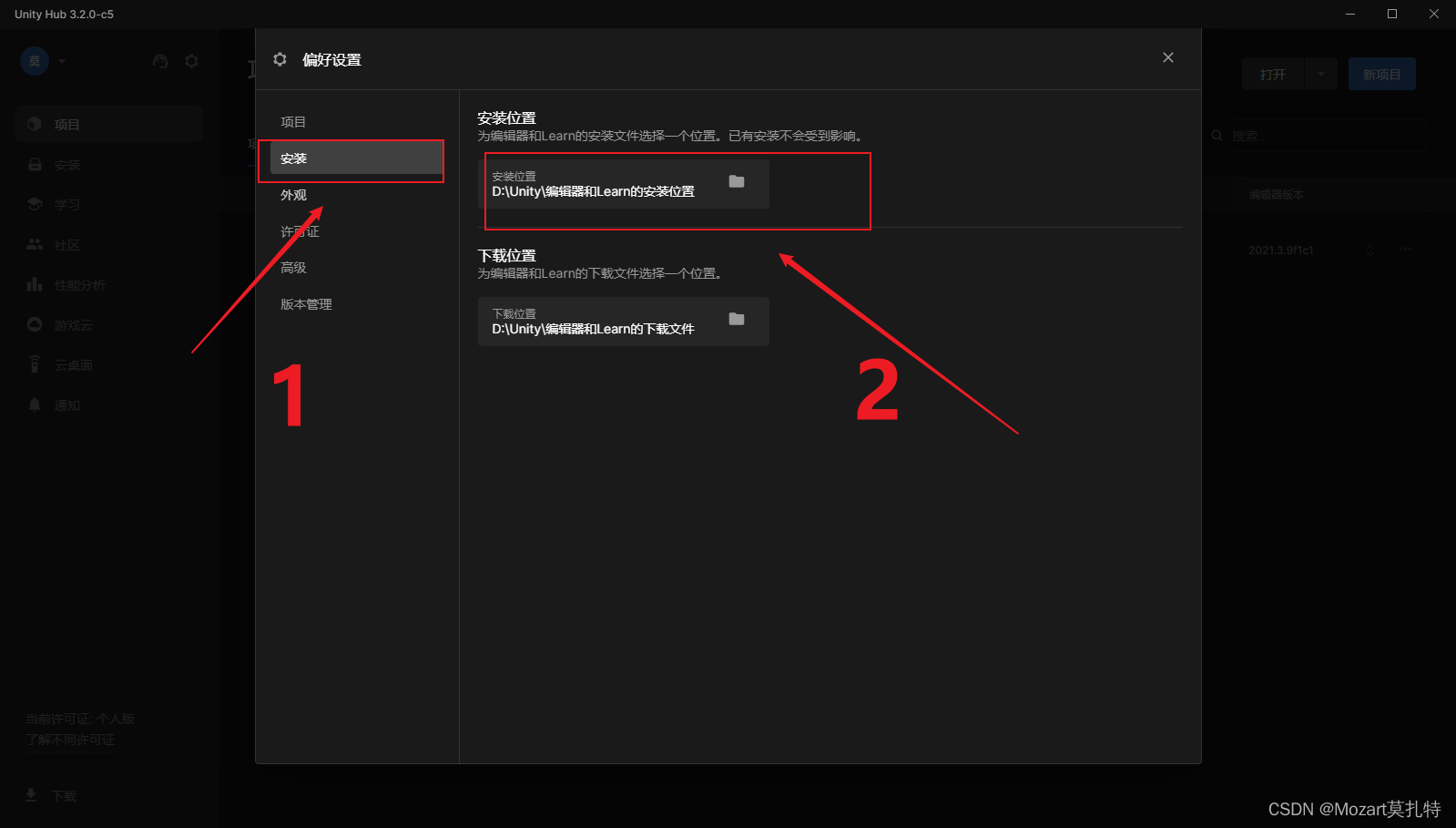Open the project row more options menu
Screen dimensions: 1456x828
pos(1405,250)
